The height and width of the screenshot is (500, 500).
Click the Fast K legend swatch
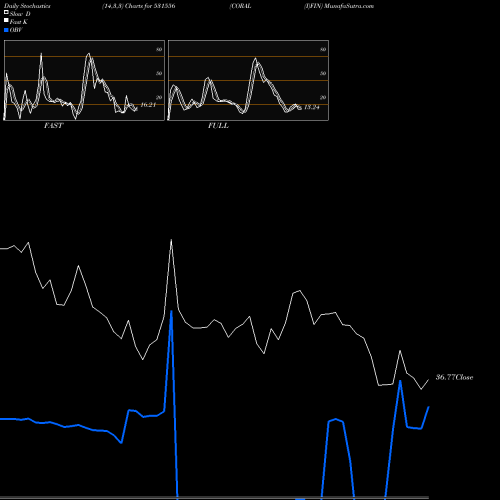tap(6, 21)
